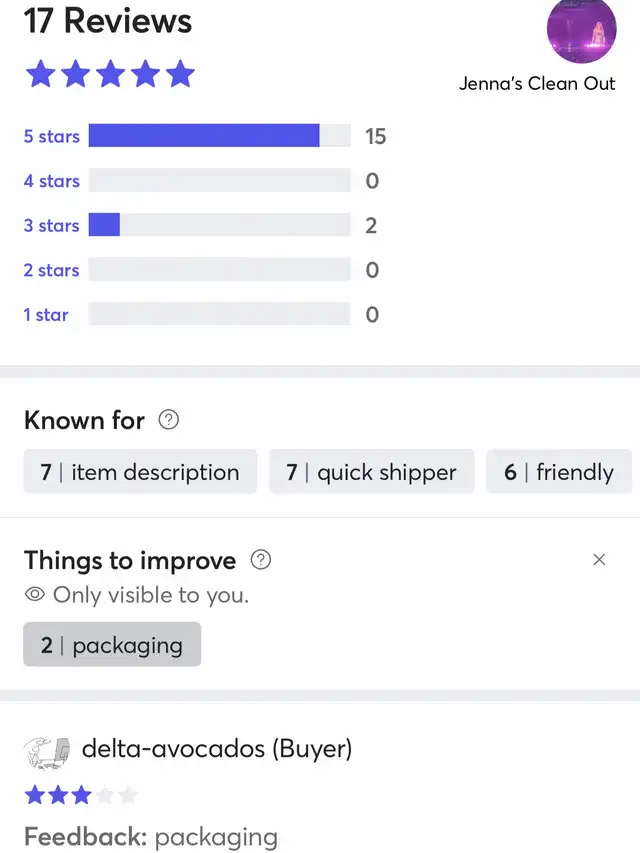Select the packaging improvement tag
Viewport: 640px width, 853px height.
point(112,645)
